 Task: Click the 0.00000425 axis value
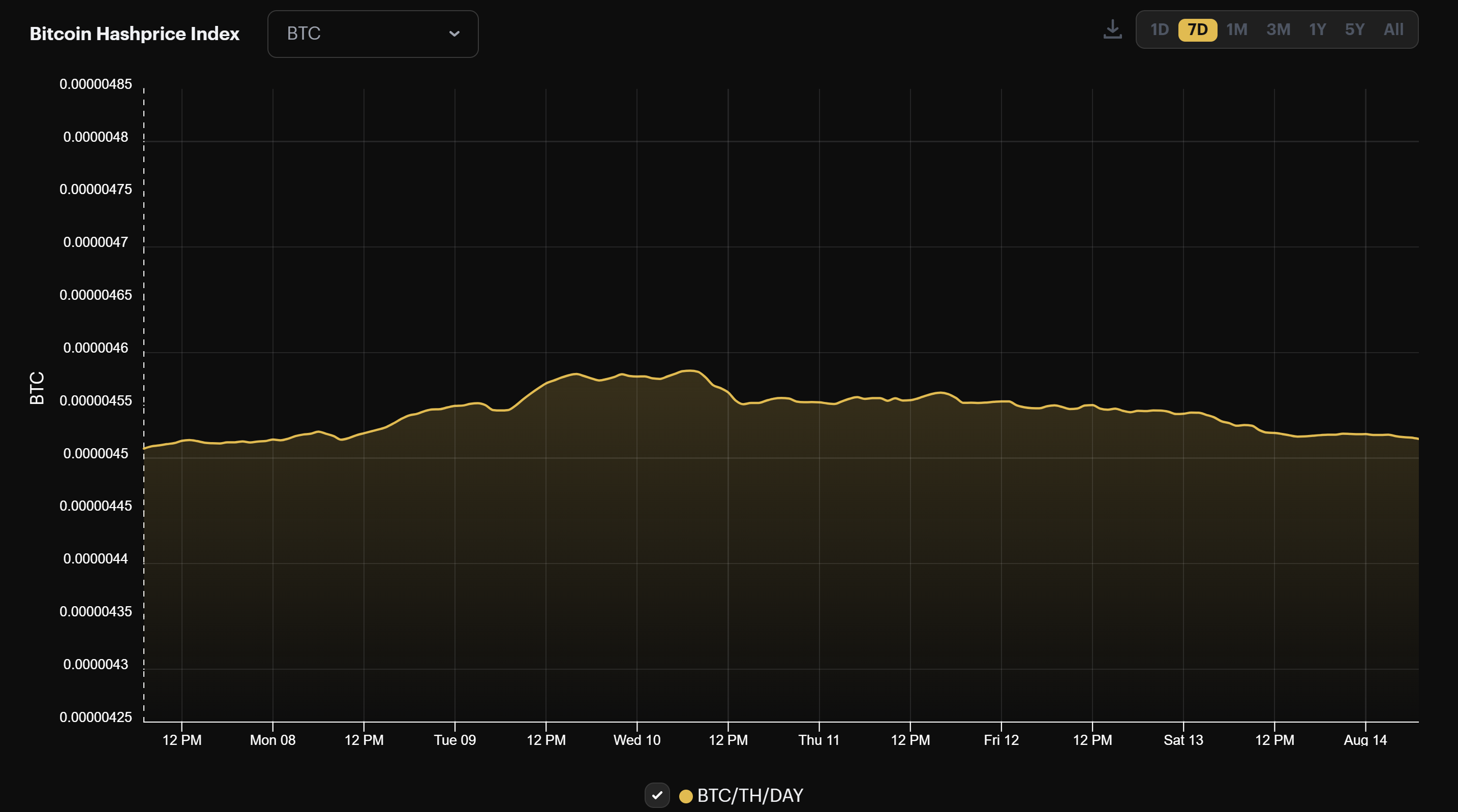coord(96,717)
